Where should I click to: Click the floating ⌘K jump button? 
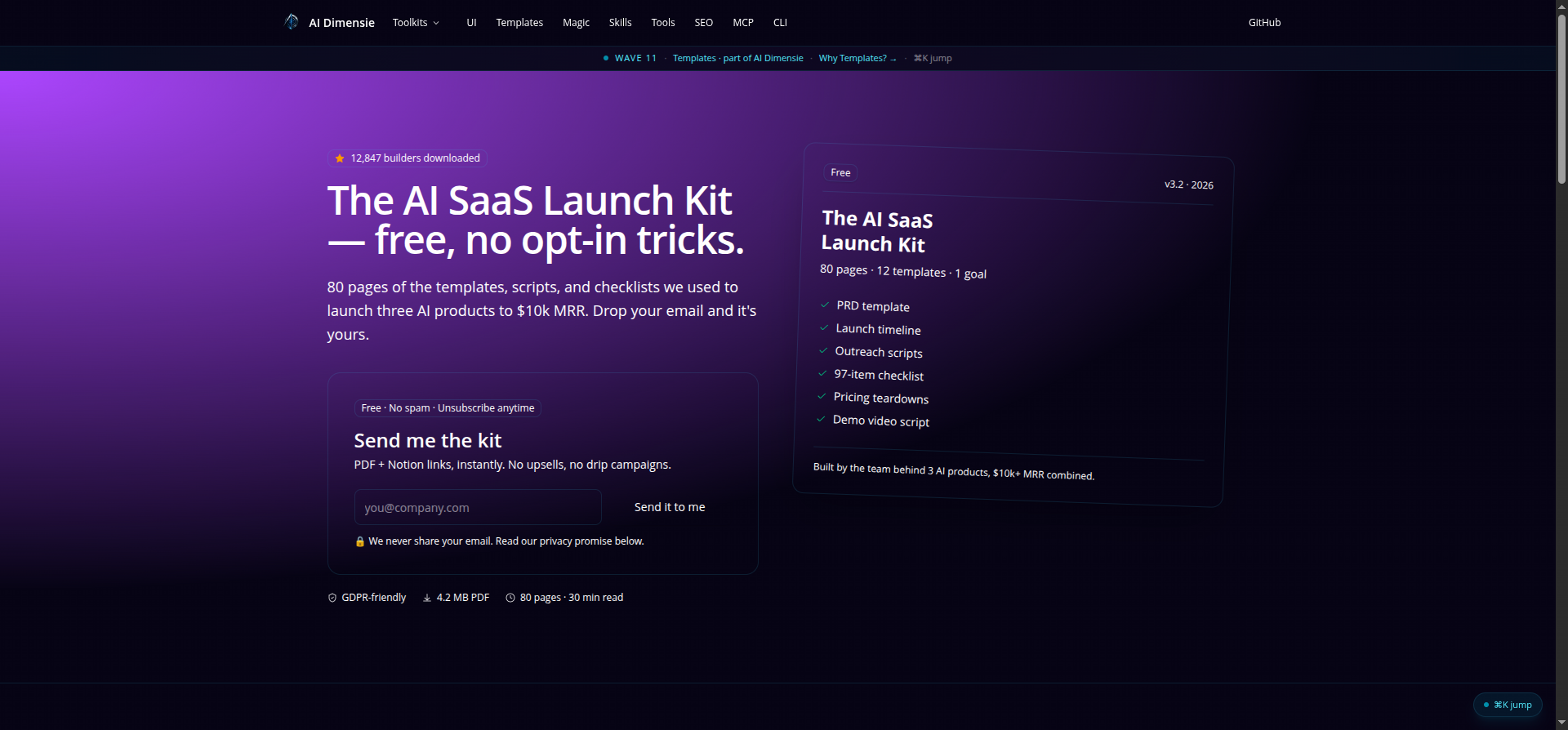1507,705
